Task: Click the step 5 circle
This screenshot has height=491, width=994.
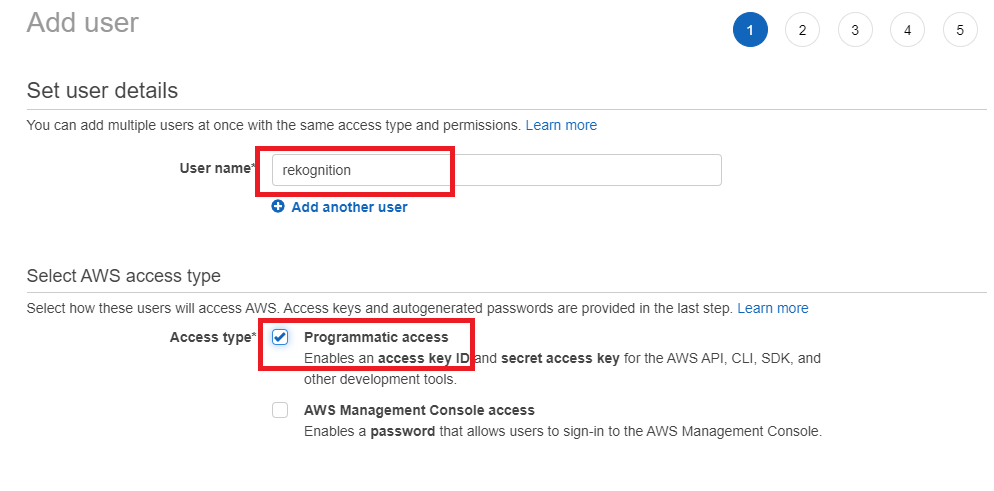Action: coord(960,30)
